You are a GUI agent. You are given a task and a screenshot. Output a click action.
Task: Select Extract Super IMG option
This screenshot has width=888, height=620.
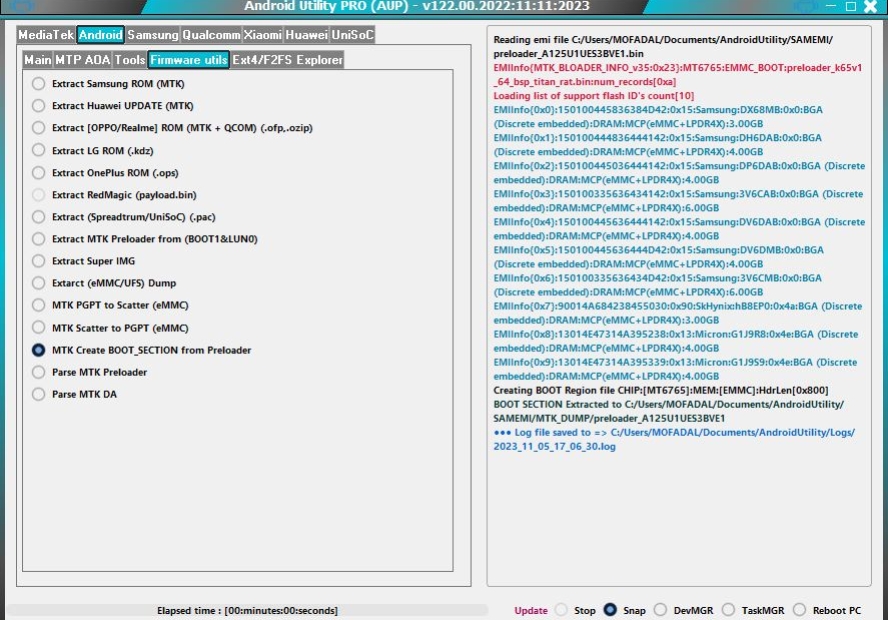(x=83, y=261)
